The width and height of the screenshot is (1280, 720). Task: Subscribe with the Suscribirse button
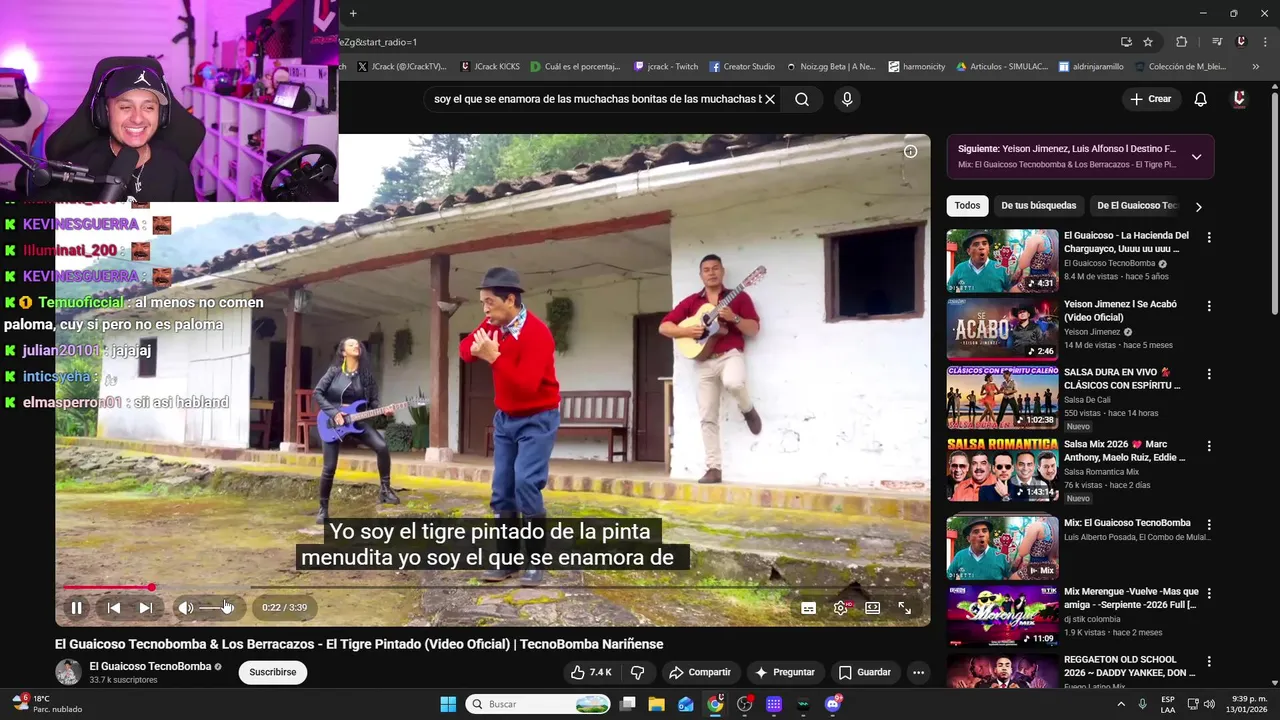[x=273, y=672]
